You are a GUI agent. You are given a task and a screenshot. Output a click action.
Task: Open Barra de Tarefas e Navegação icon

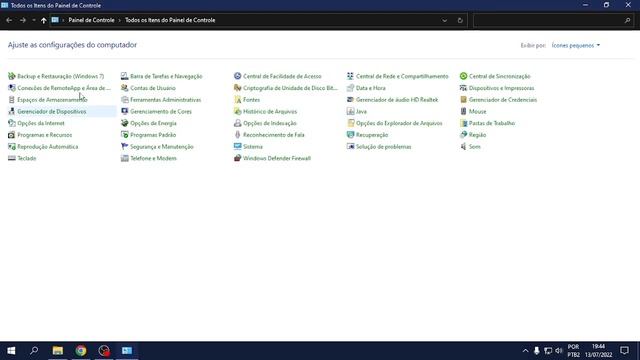coord(124,76)
